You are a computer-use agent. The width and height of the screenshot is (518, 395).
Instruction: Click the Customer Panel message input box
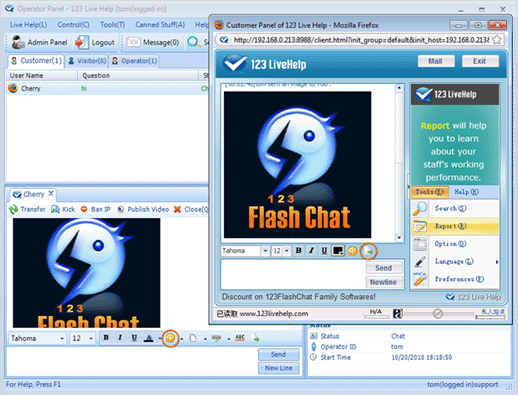click(x=293, y=274)
